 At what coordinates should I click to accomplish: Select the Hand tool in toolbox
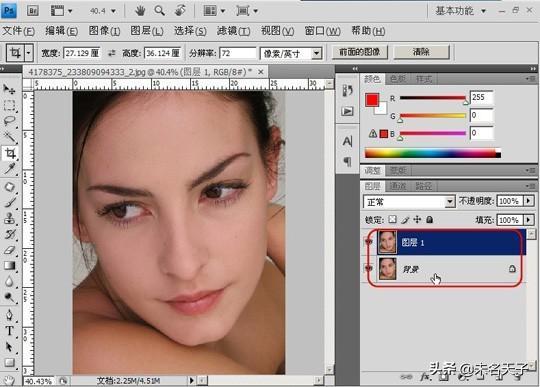tap(9, 380)
